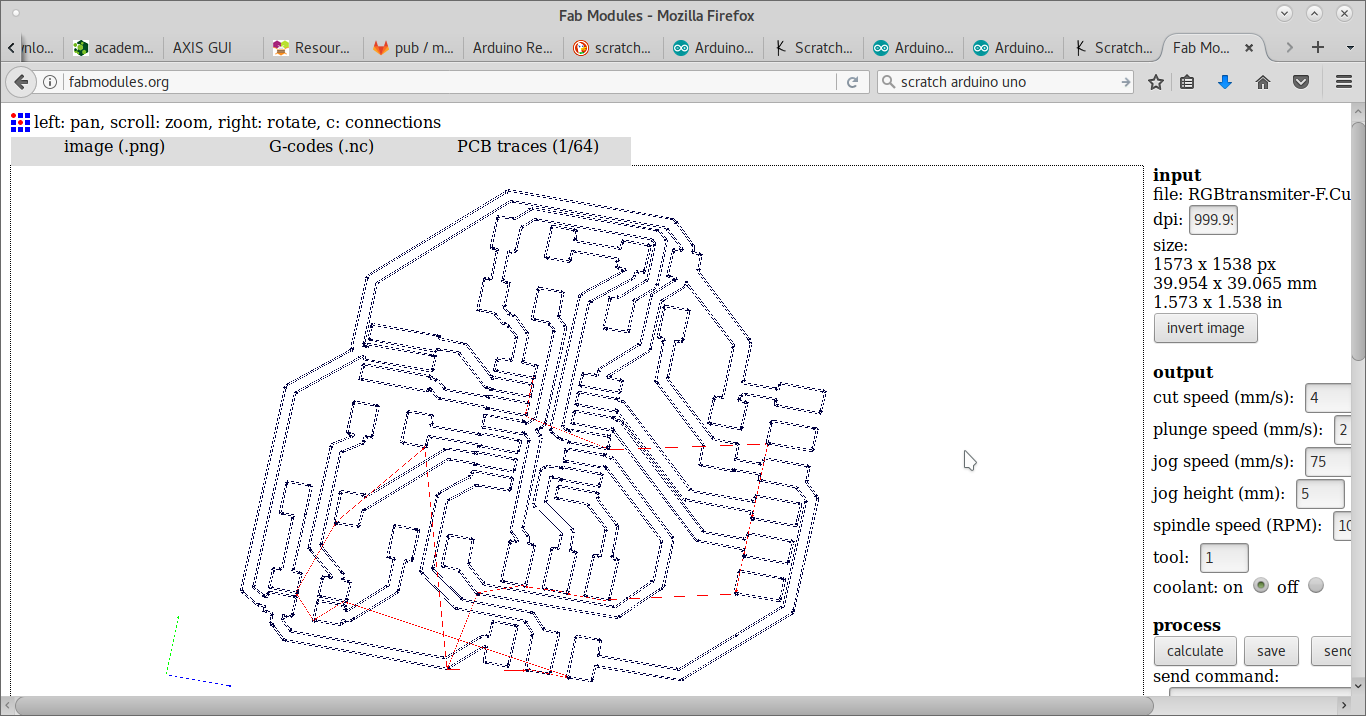
Task: Switch to the first Scratch... tab with the K icon
Action: coord(813,47)
